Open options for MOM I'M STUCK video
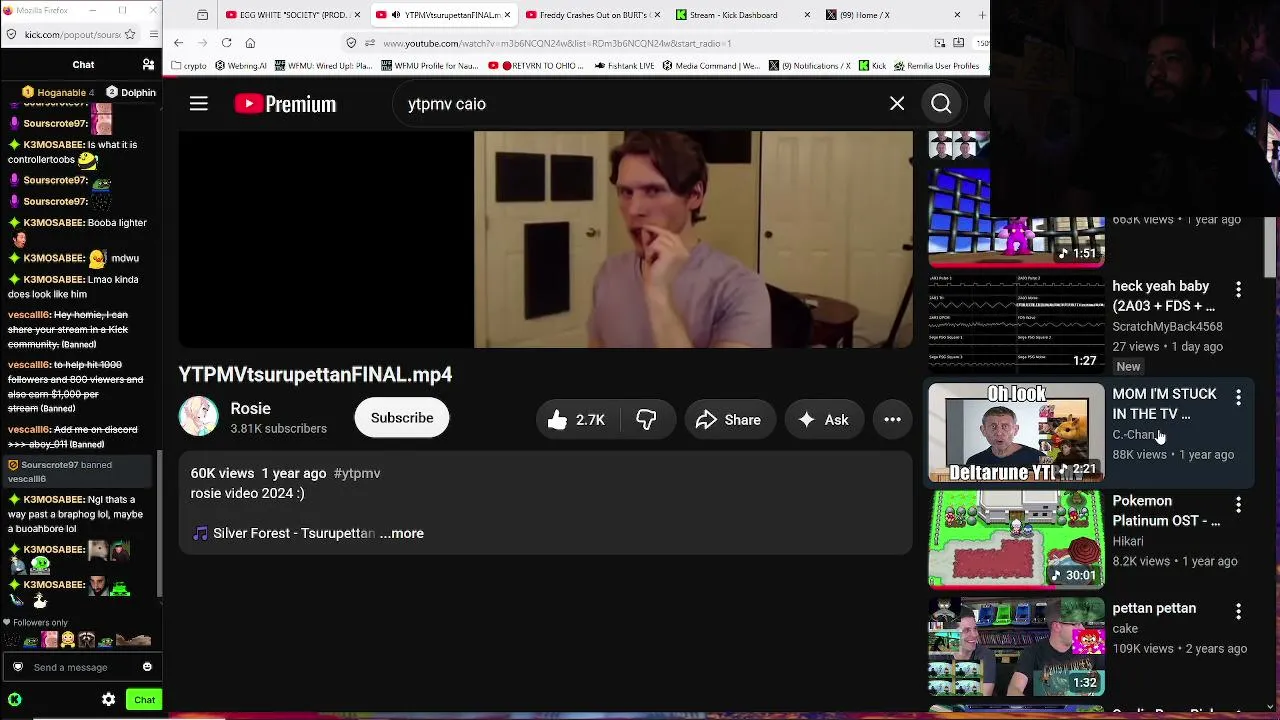Screen dimensions: 1280x720 tap(1238, 397)
